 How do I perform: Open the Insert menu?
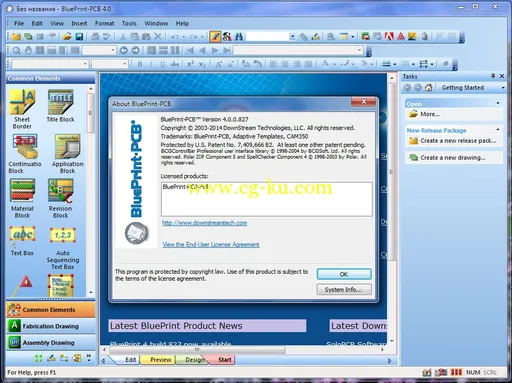(79, 23)
